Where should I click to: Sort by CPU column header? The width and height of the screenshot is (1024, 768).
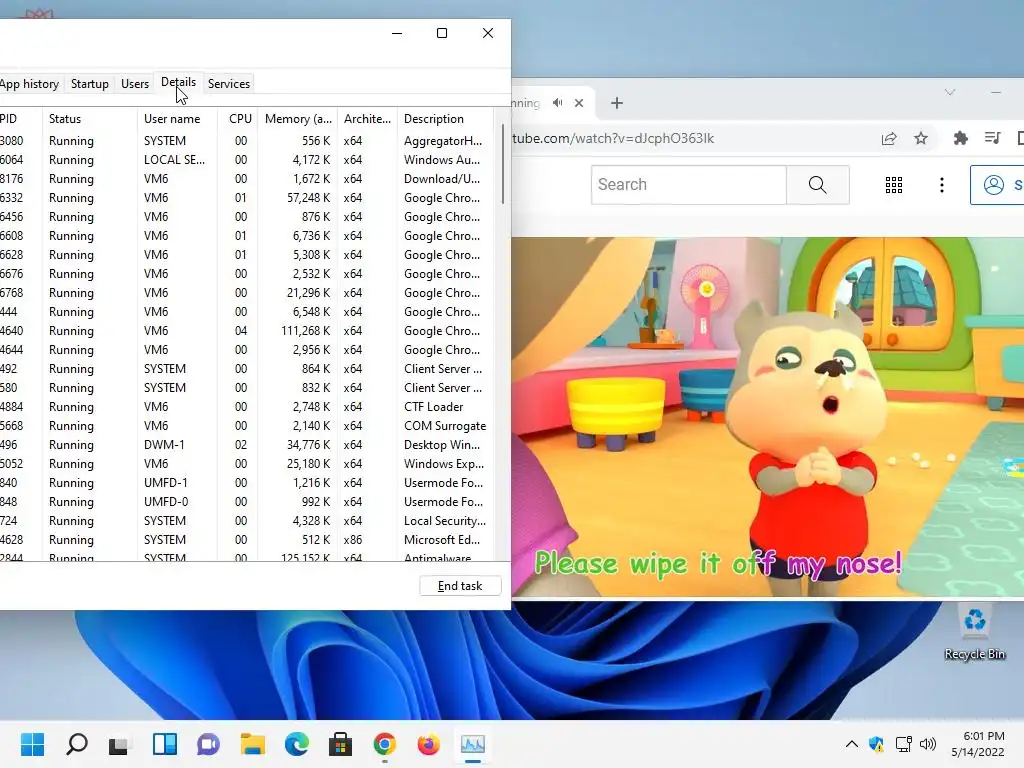(x=238, y=119)
